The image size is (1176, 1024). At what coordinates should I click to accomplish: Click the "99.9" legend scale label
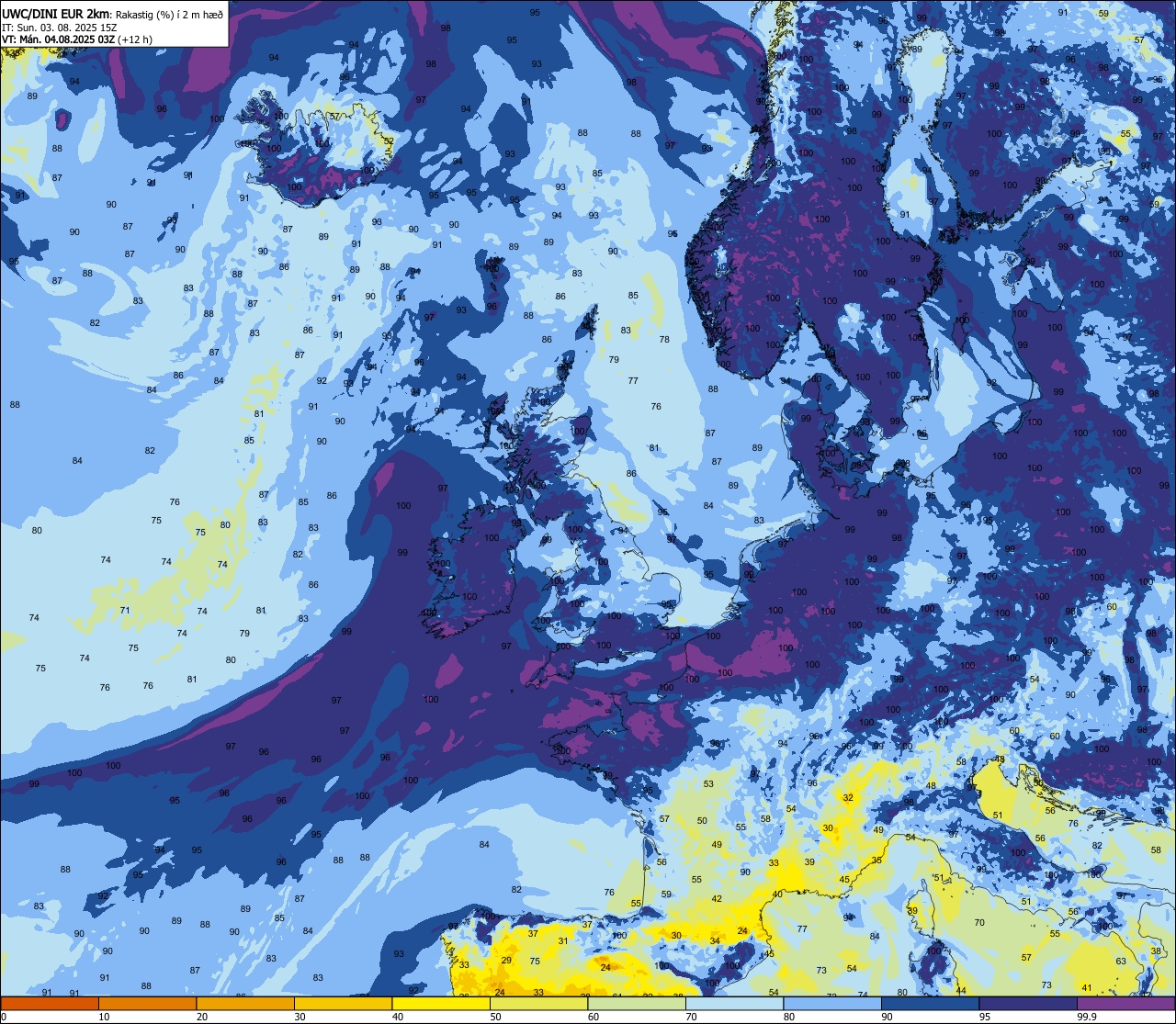pyautogui.click(x=1087, y=1017)
